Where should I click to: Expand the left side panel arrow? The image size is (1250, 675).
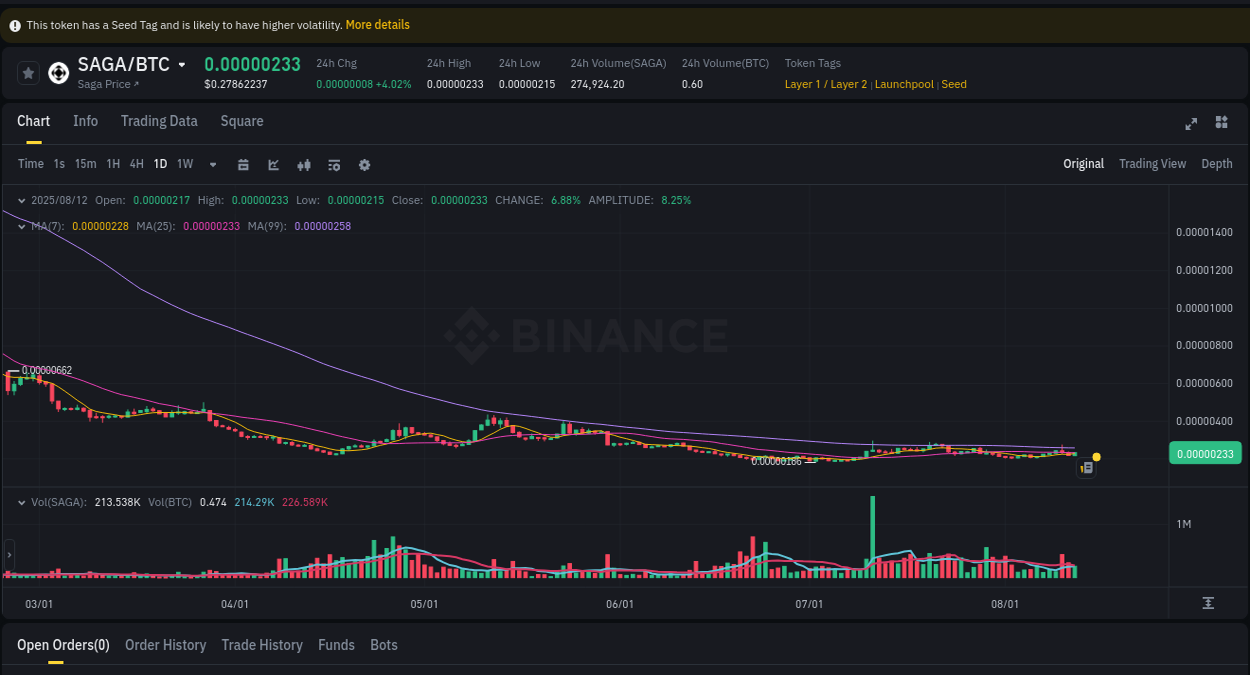pos(9,554)
